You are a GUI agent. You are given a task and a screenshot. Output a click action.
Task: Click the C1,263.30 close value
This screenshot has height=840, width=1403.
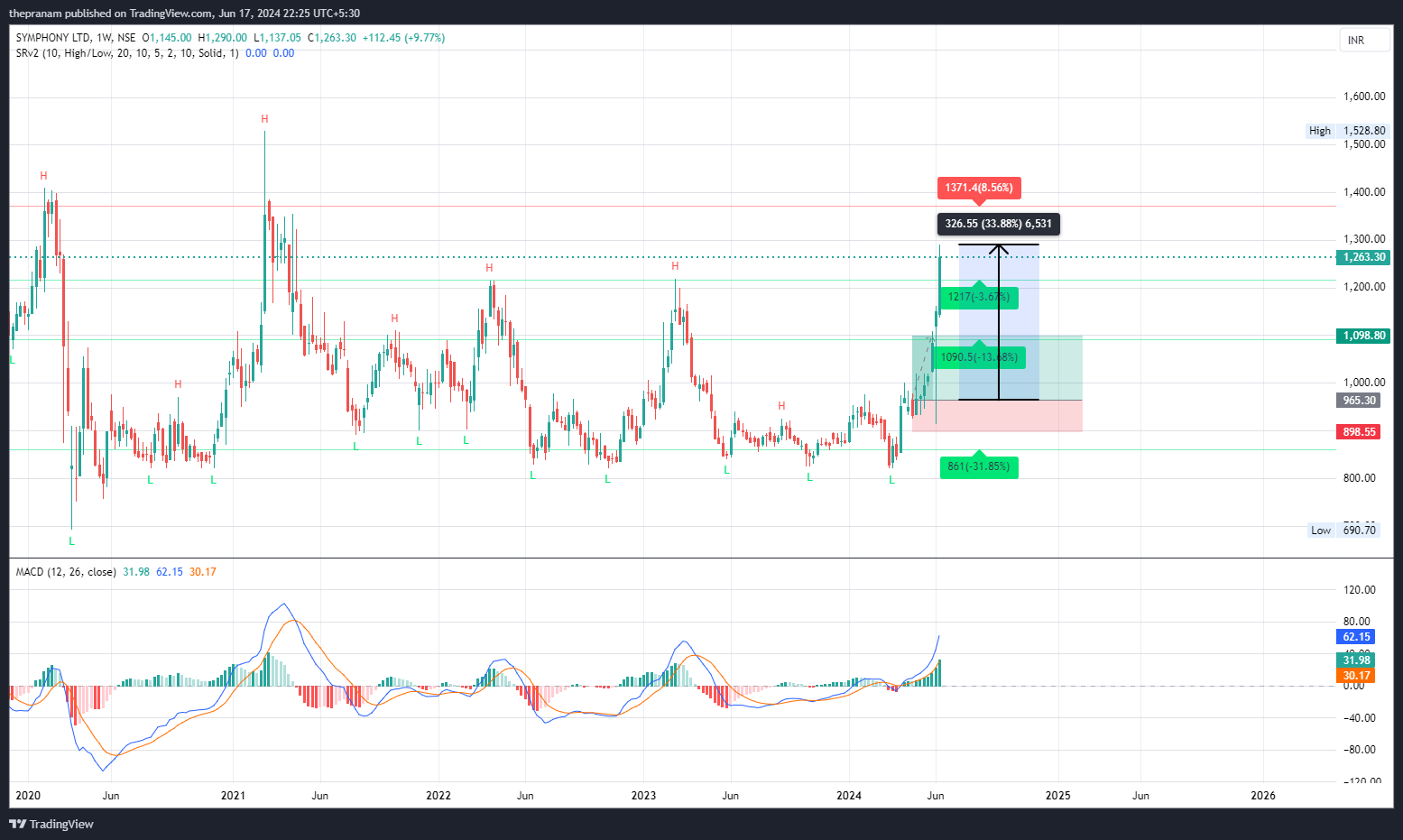click(332, 38)
